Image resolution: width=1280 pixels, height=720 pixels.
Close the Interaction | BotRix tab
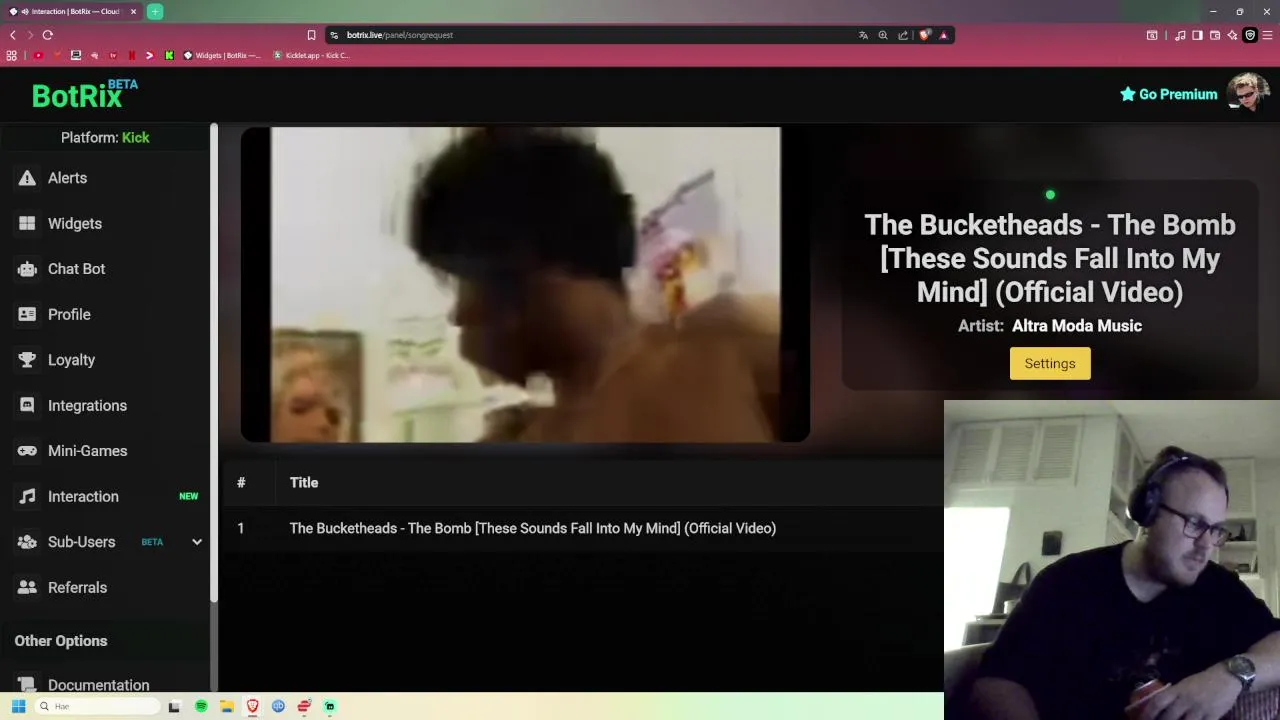coord(133,12)
